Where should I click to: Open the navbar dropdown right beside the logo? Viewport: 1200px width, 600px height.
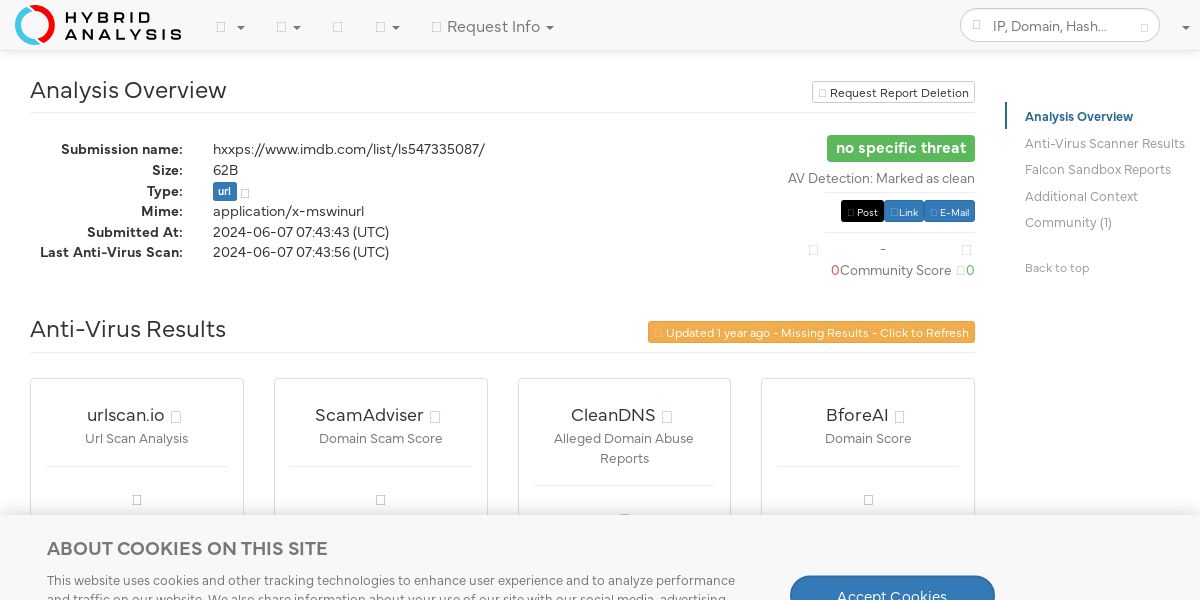(x=230, y=27)
